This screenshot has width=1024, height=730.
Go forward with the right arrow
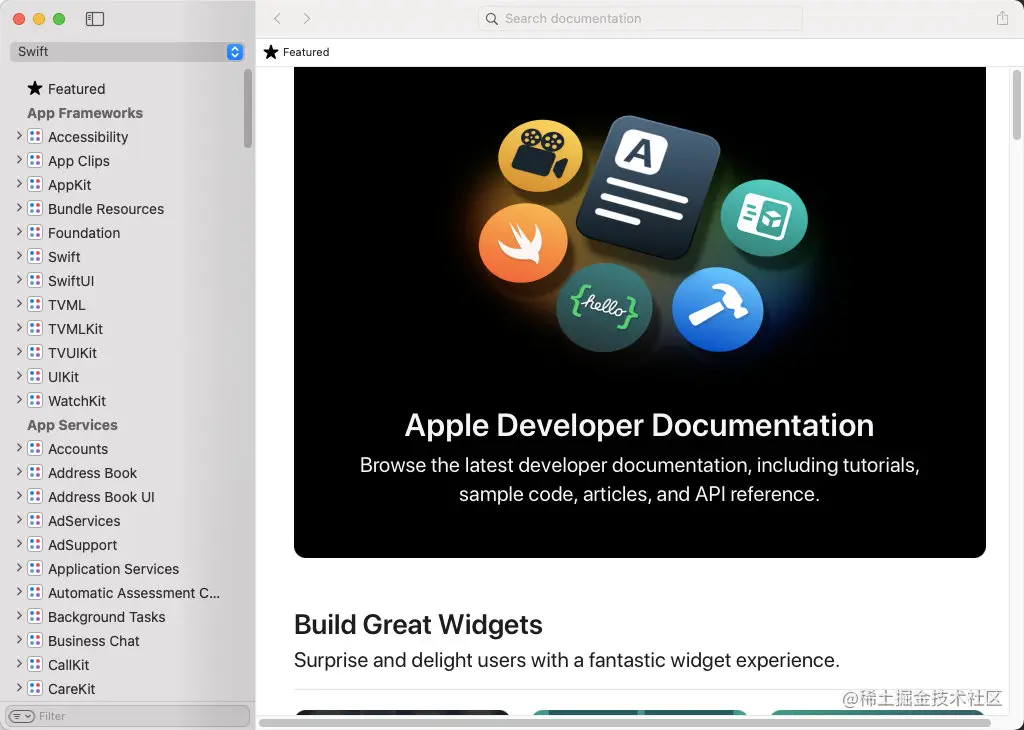point(307,19)
